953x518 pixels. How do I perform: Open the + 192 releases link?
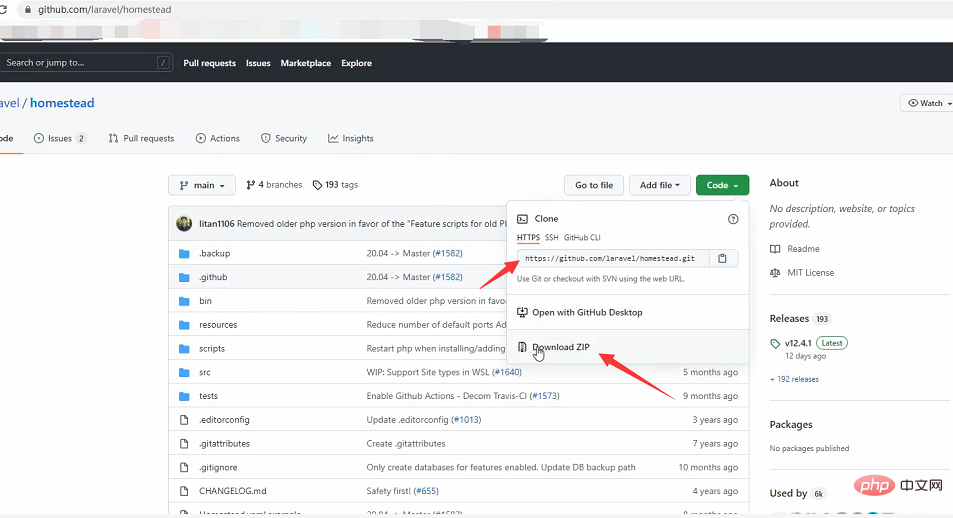pos(794,379)
